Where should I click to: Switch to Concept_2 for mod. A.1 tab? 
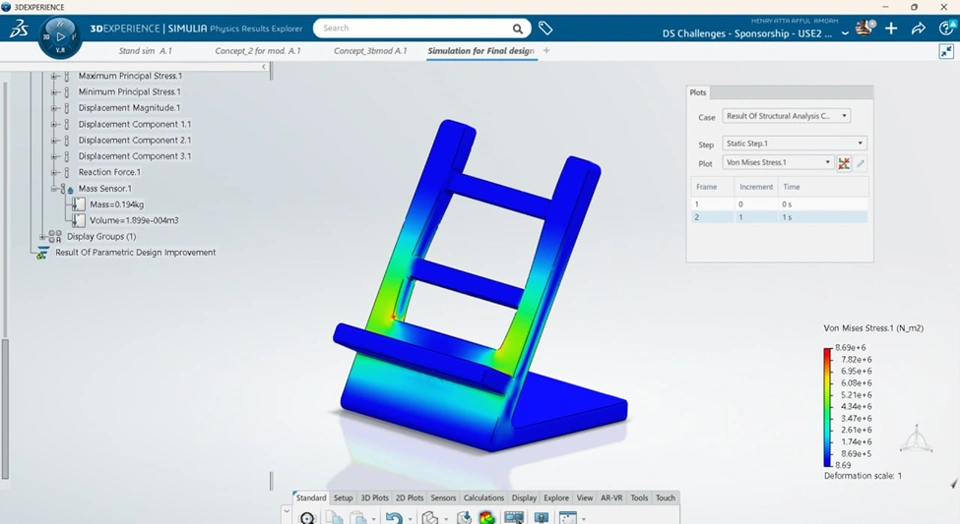click(x=258, y=51)
